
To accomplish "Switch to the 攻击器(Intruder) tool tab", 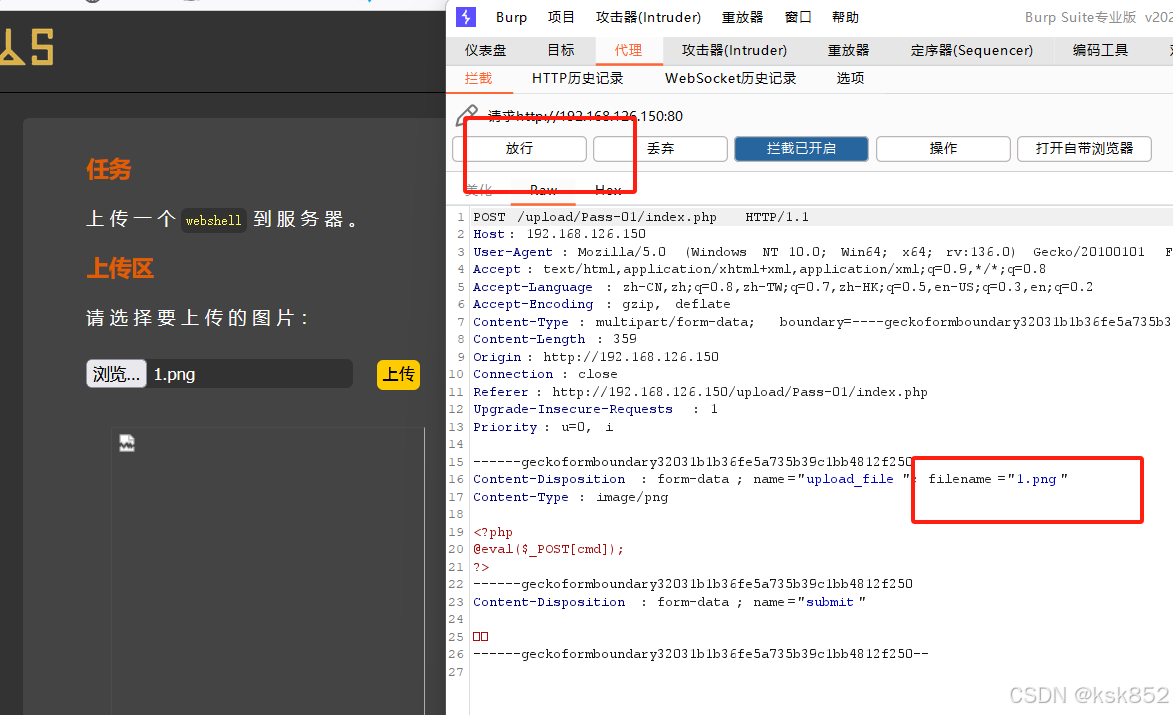I will (734, 50).
